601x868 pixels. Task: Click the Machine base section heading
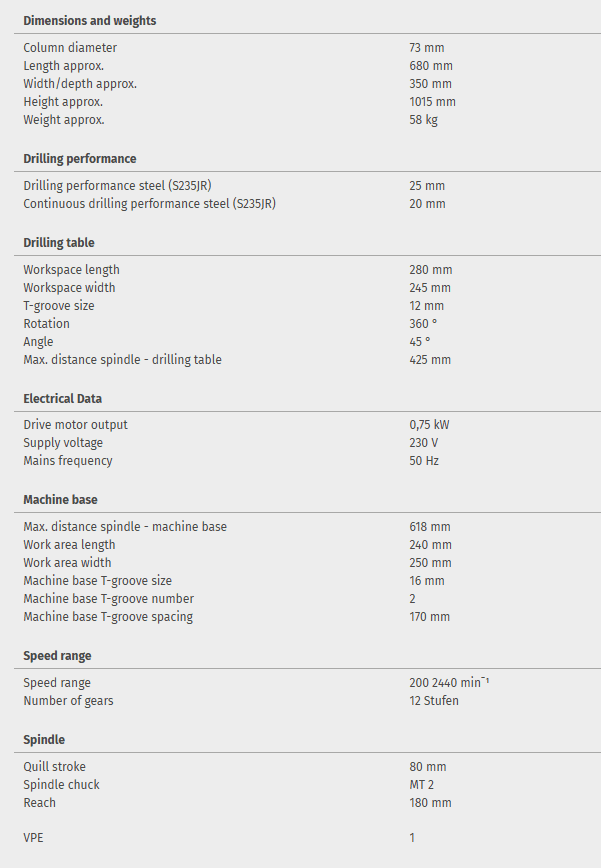coord(60,499)
